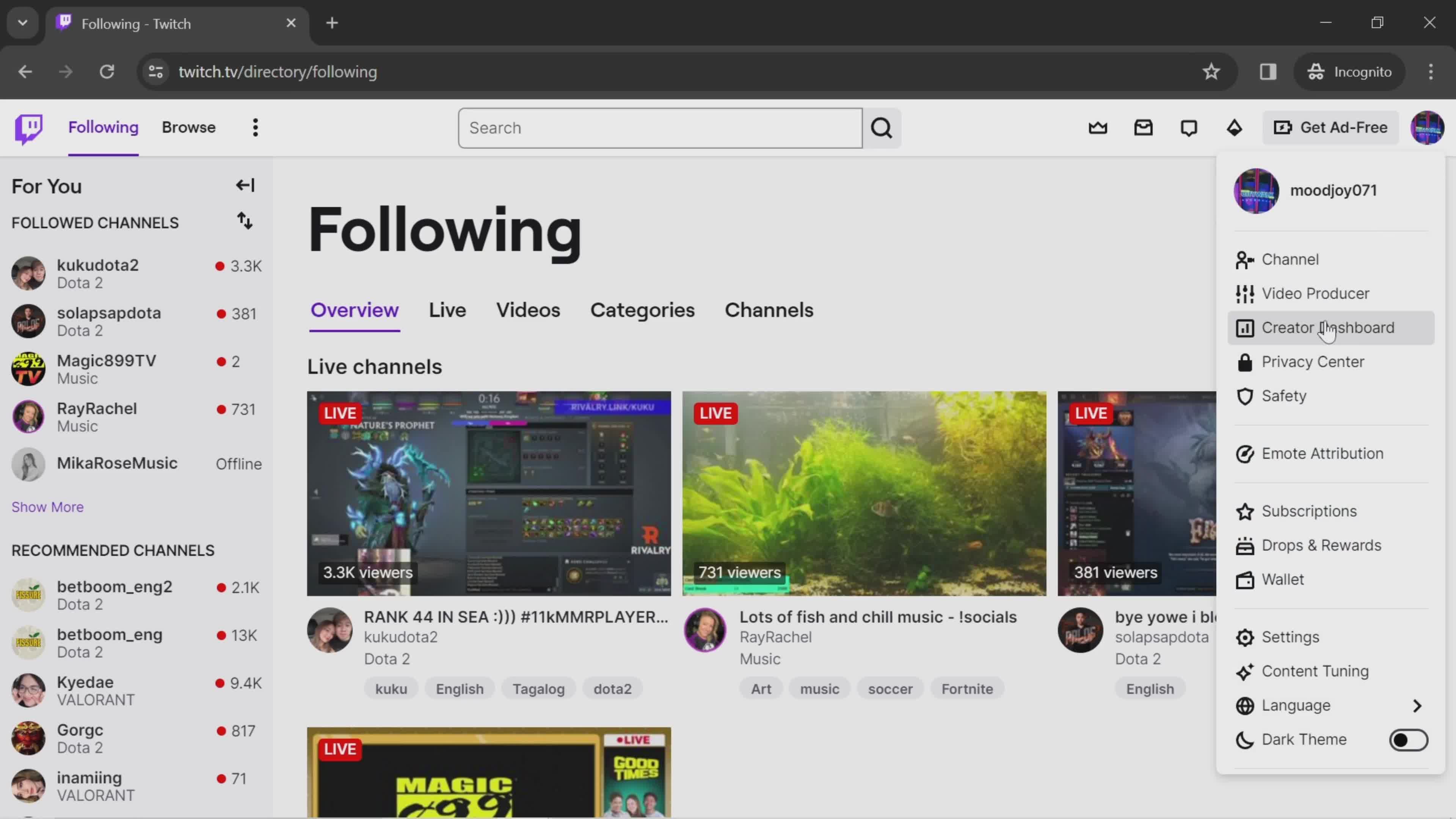
Task: Click the English tag under kukudota2 stream
Action: [x=460, y=689]
